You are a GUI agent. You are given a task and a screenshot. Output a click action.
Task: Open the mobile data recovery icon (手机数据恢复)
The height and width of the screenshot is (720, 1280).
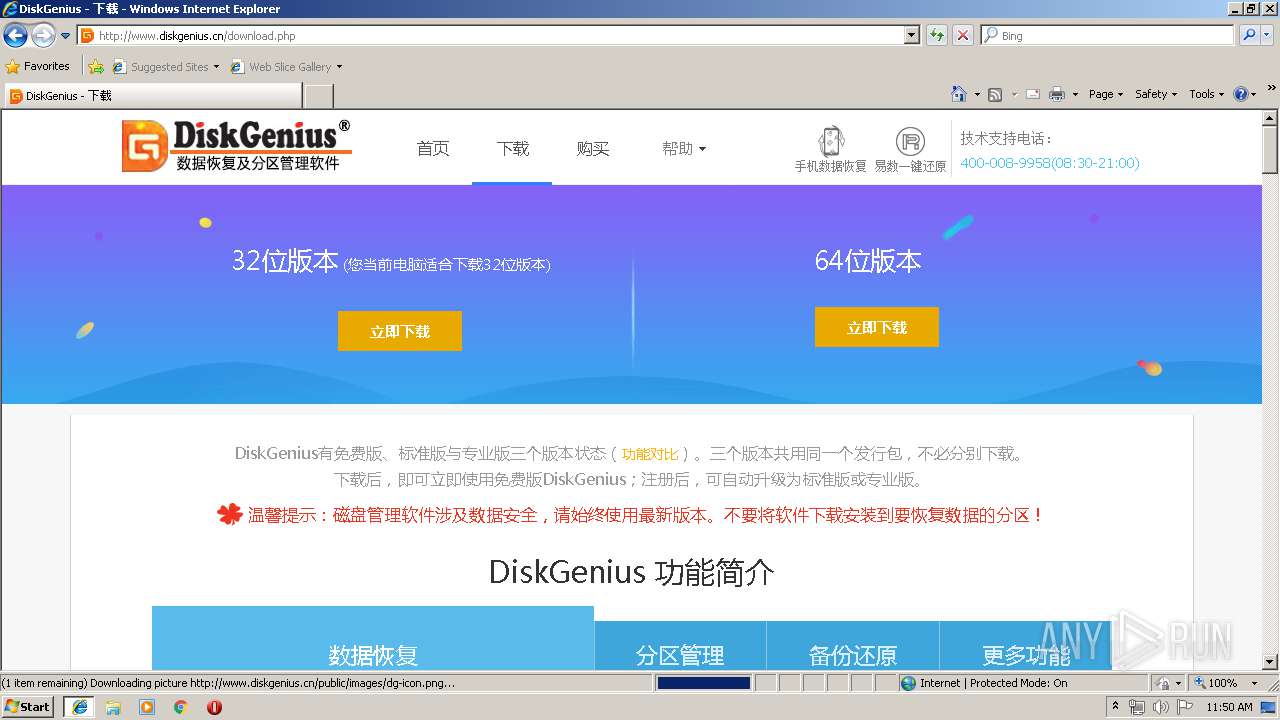pyautogui.click(x=830, y=150)
